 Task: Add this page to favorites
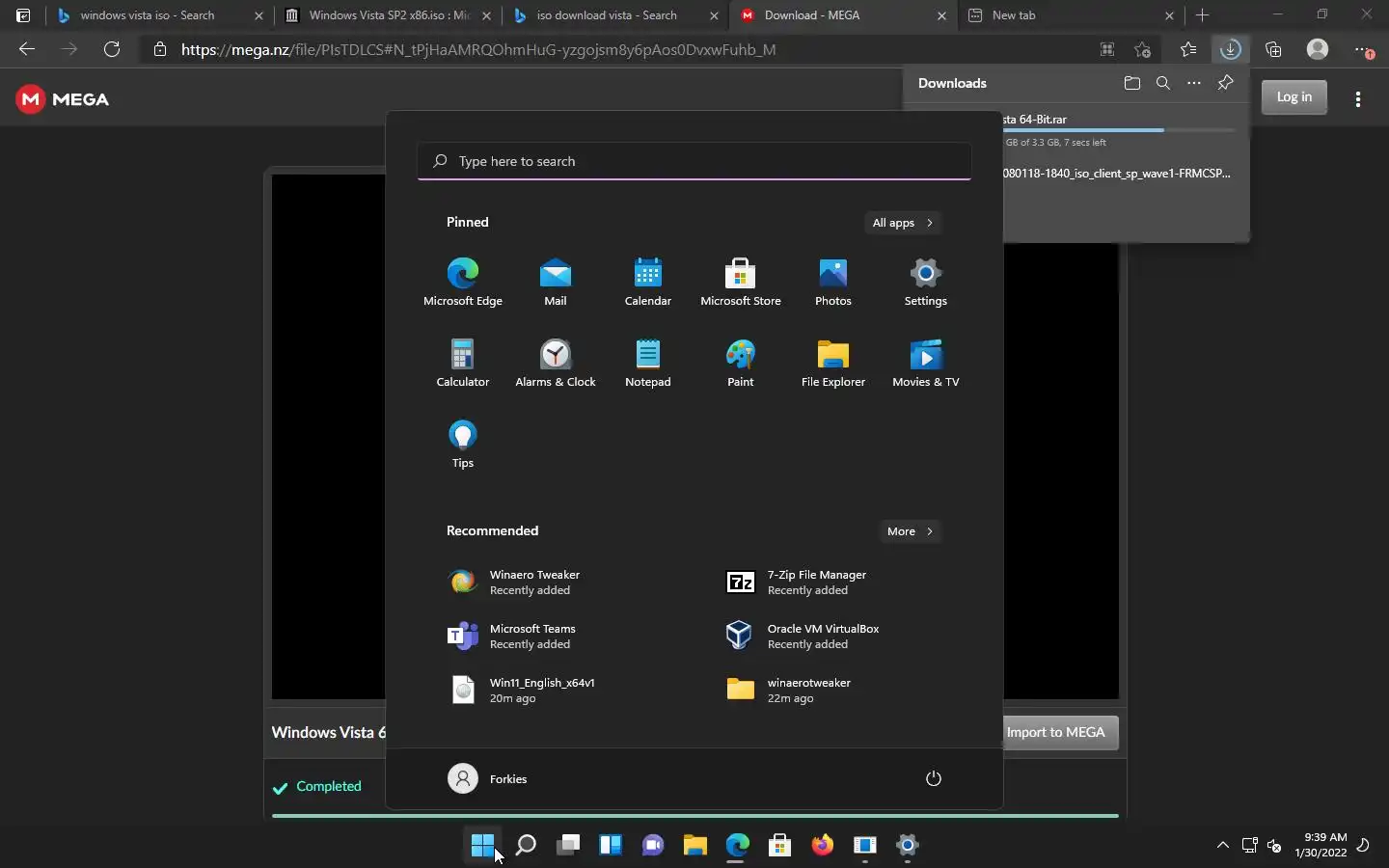click(1142, 49)
